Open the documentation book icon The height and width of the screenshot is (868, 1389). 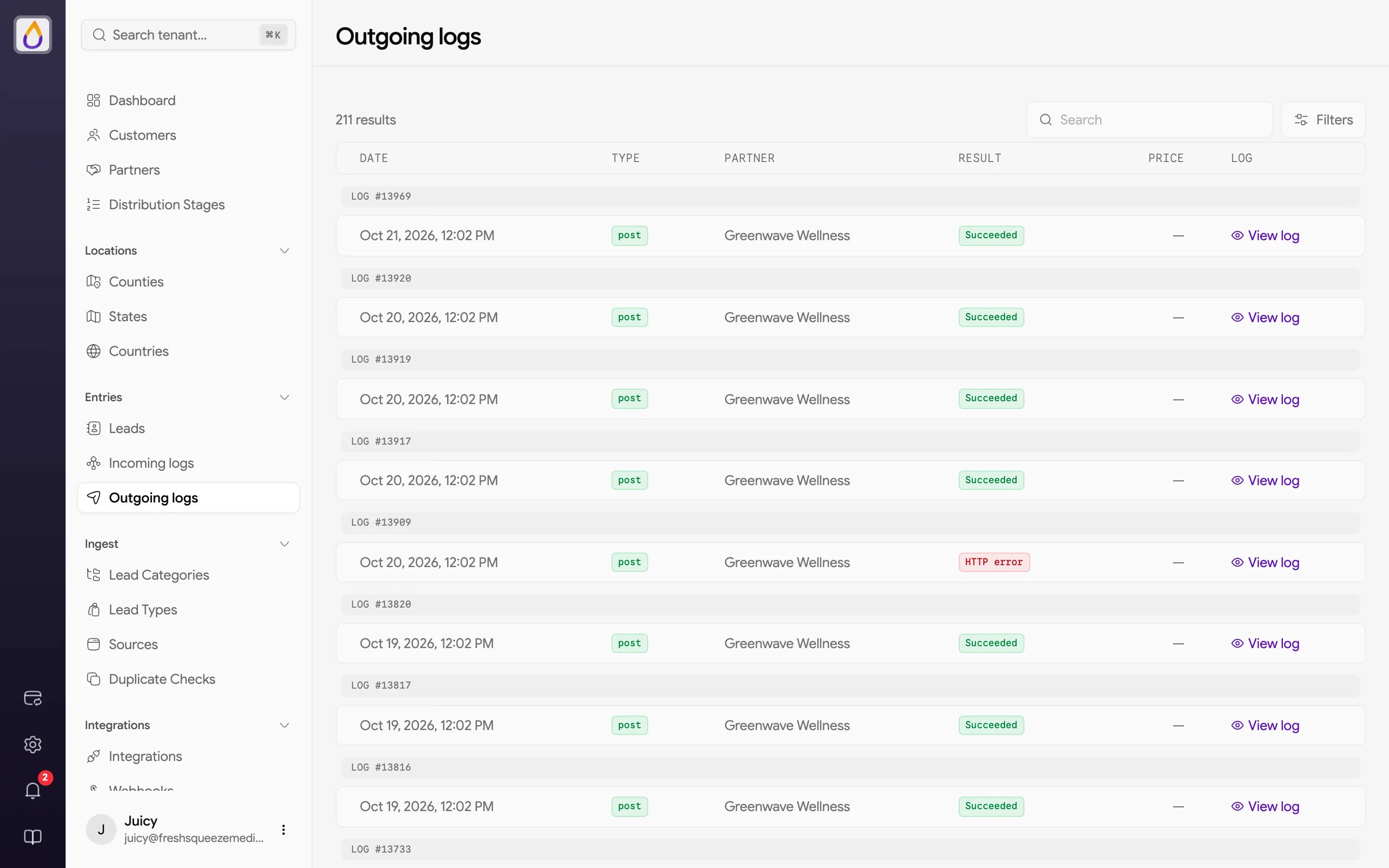click(33, 837)
